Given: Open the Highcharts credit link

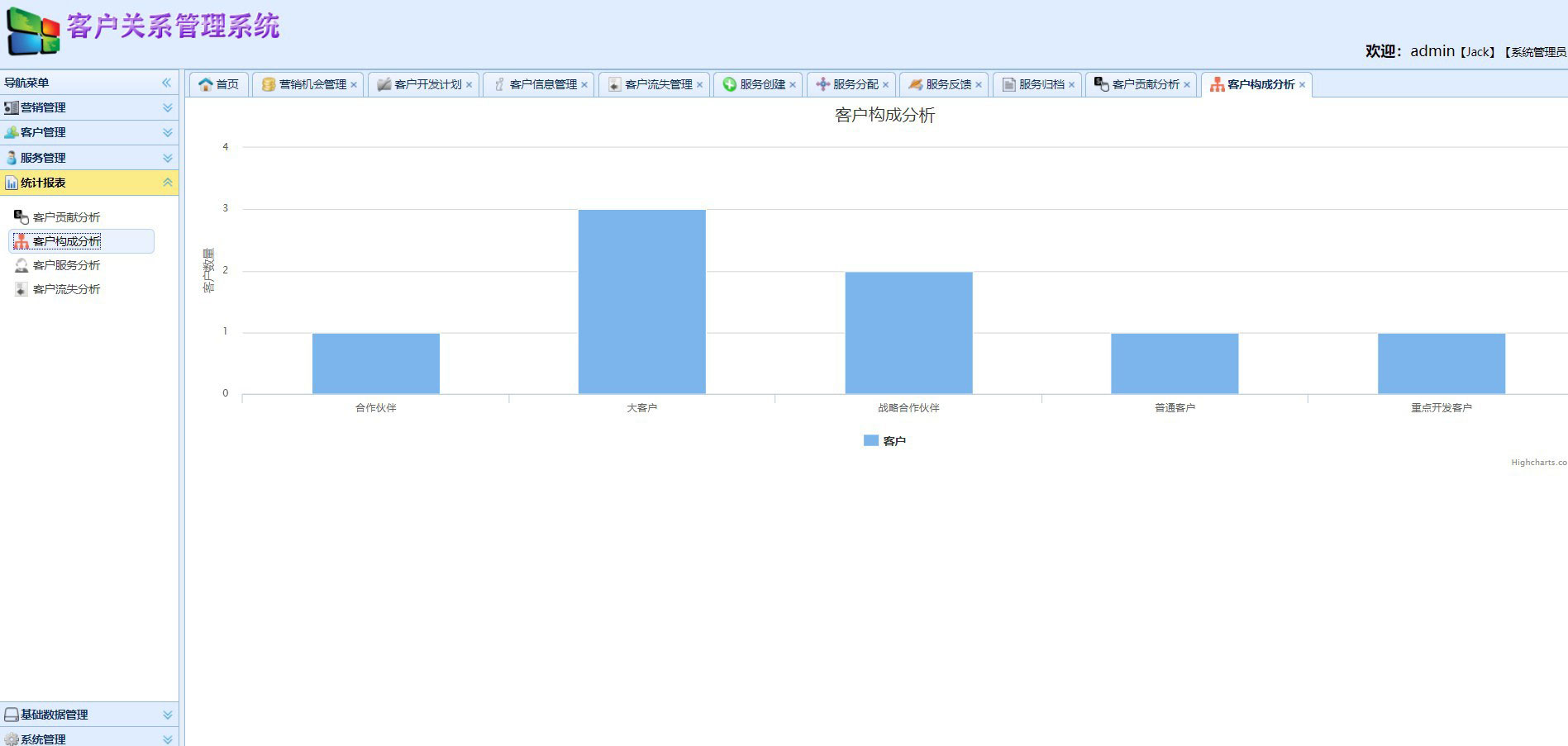Looking at the screenshot, I should pos(1538,463).
